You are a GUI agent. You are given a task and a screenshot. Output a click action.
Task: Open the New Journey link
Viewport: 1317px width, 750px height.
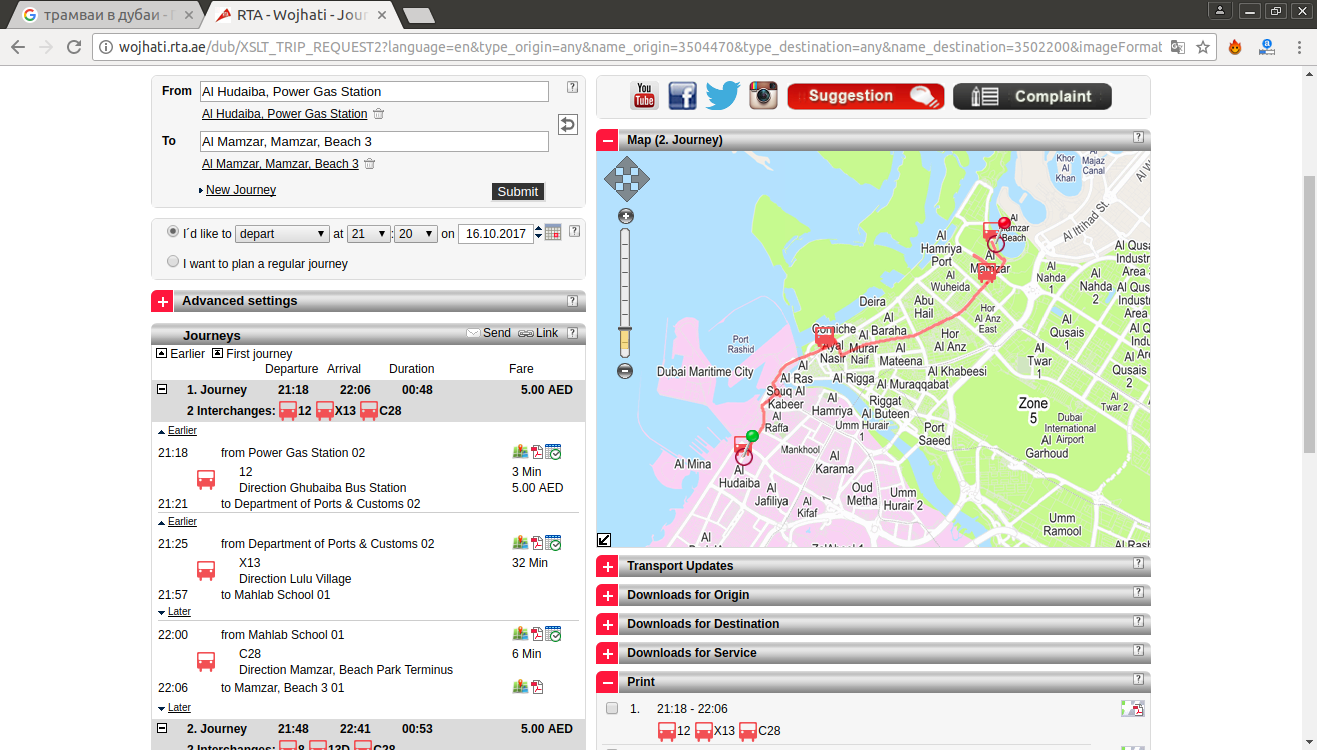[x=240, y=189]
